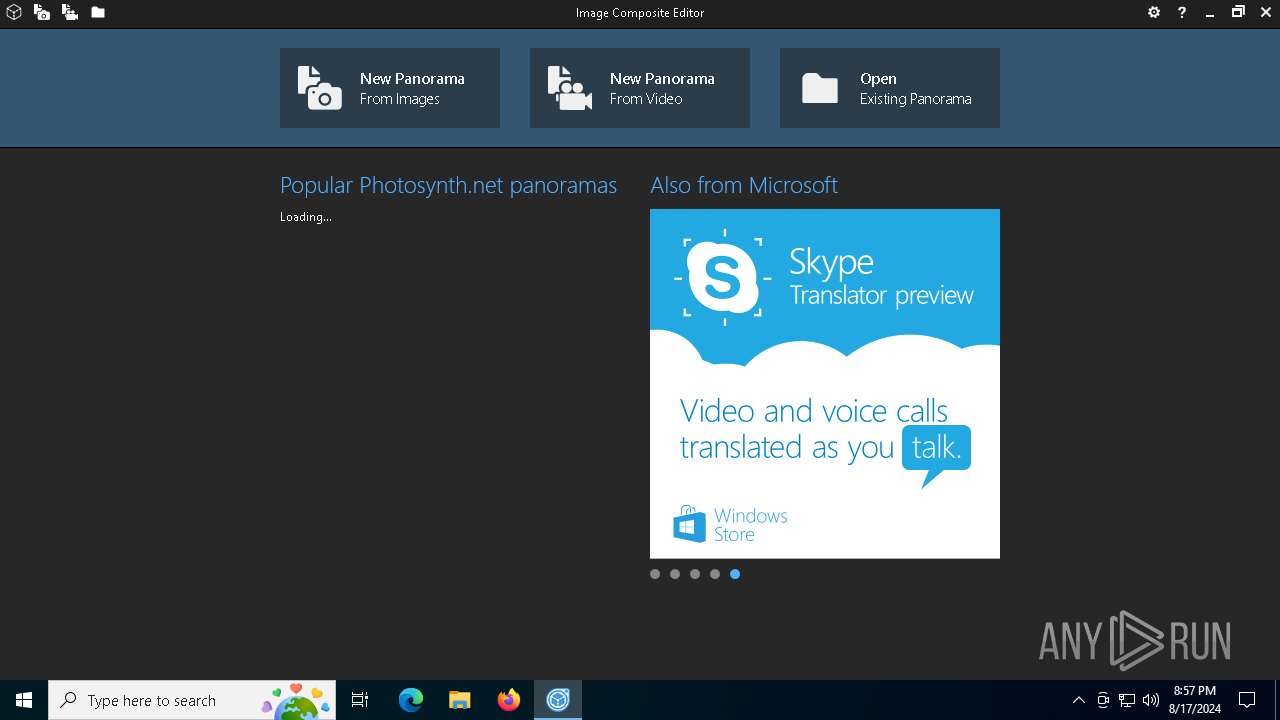Screen dimensions: 1280x720
Task: Click the Skype Translator preview banner
Action: click(x=825, y=383)
